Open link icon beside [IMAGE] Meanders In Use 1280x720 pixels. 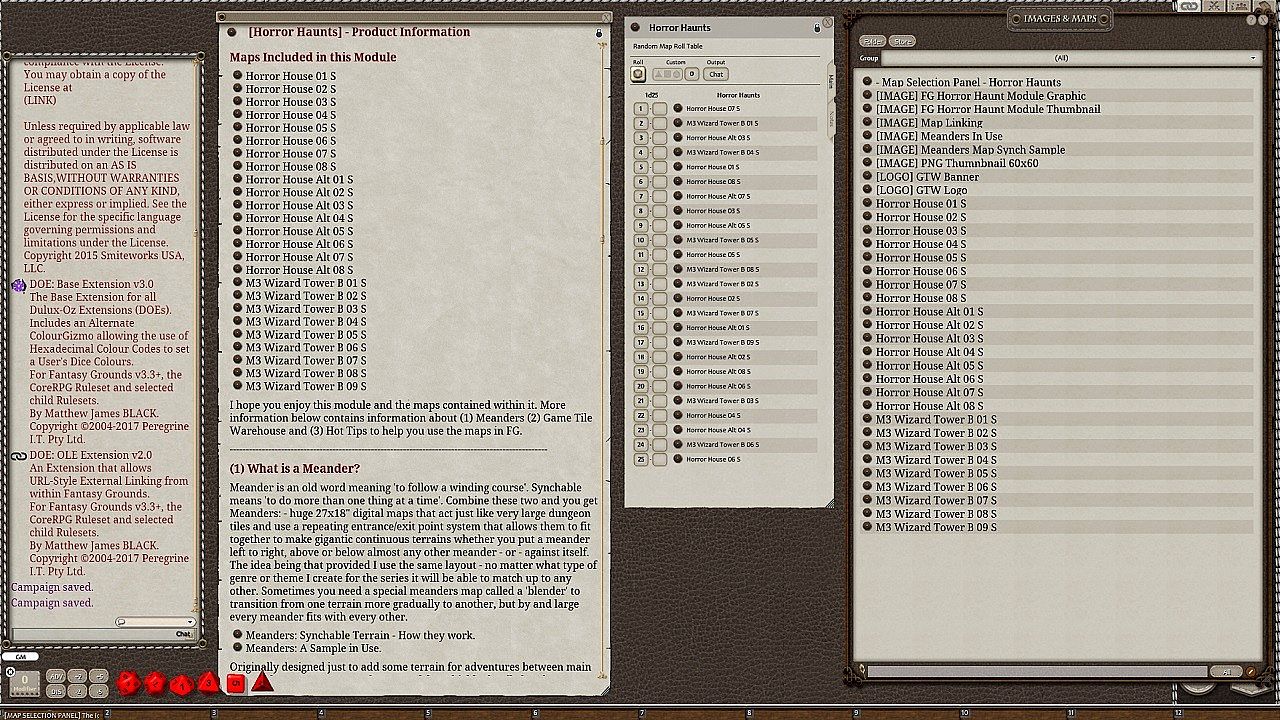[867, 136]
